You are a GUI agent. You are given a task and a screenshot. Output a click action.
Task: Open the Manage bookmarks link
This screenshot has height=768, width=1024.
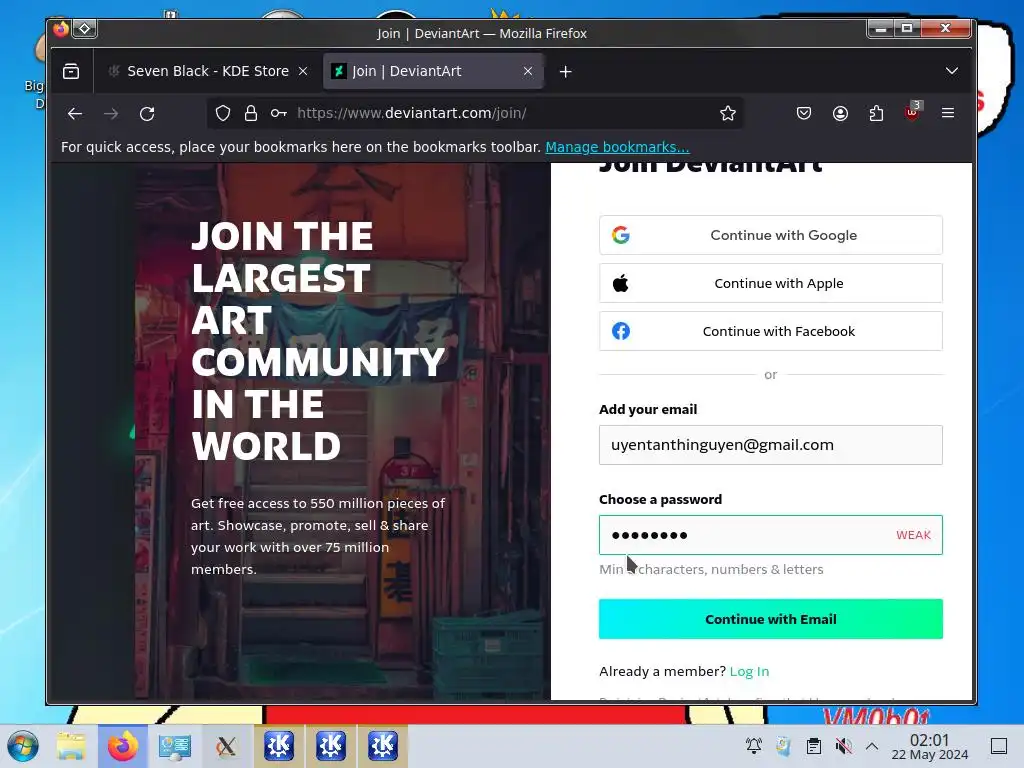(x=617, y=148)
